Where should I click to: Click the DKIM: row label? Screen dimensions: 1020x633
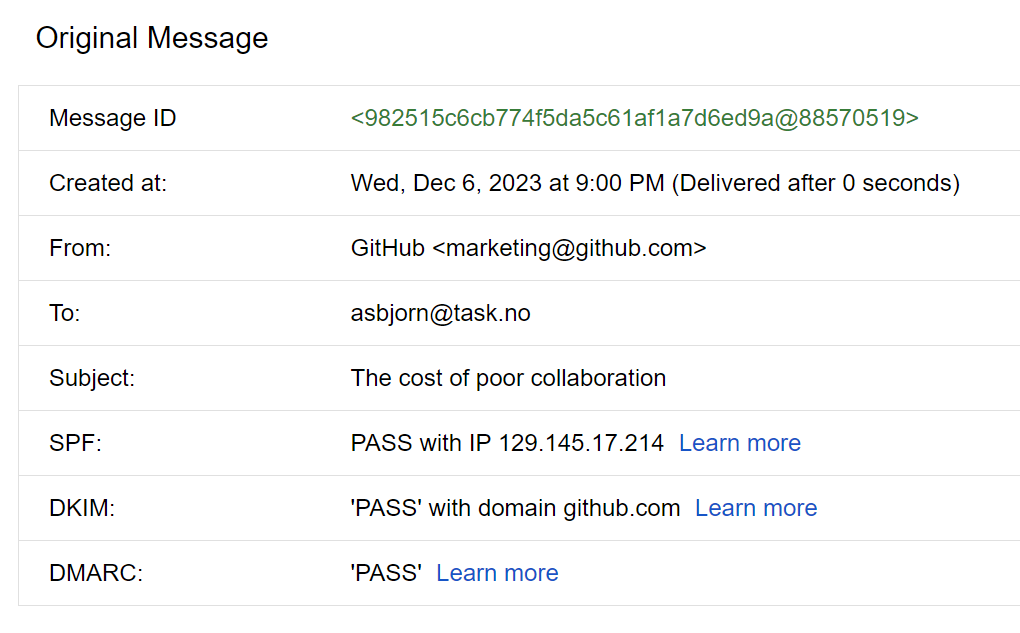pos(82,508)
